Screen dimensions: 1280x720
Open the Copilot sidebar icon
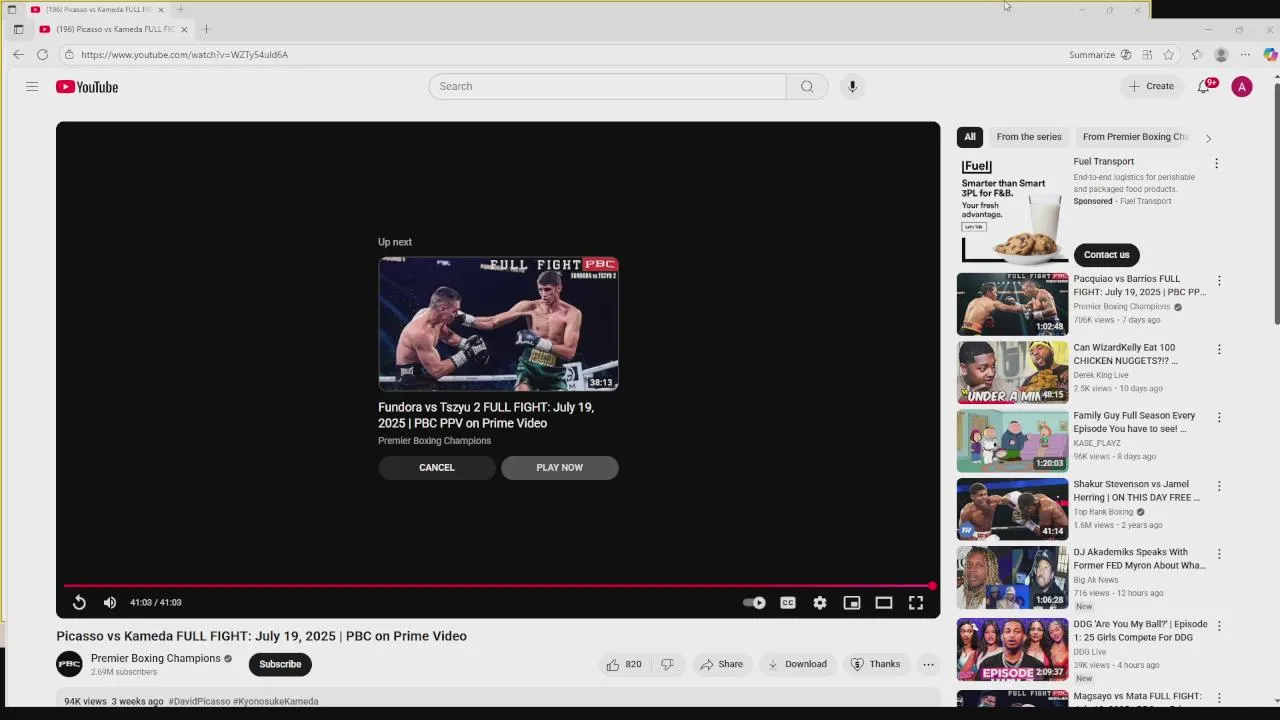(1269, 55)
